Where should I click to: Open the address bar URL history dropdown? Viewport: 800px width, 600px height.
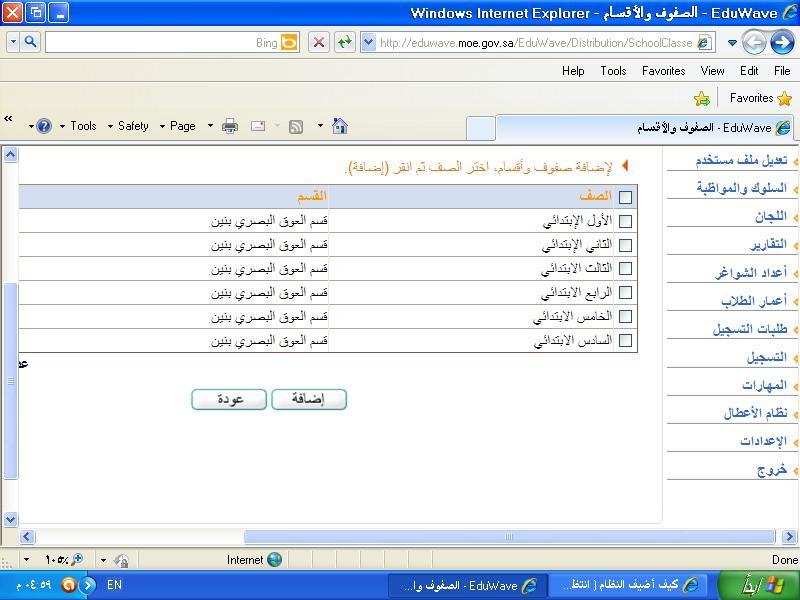coord(367,42)
